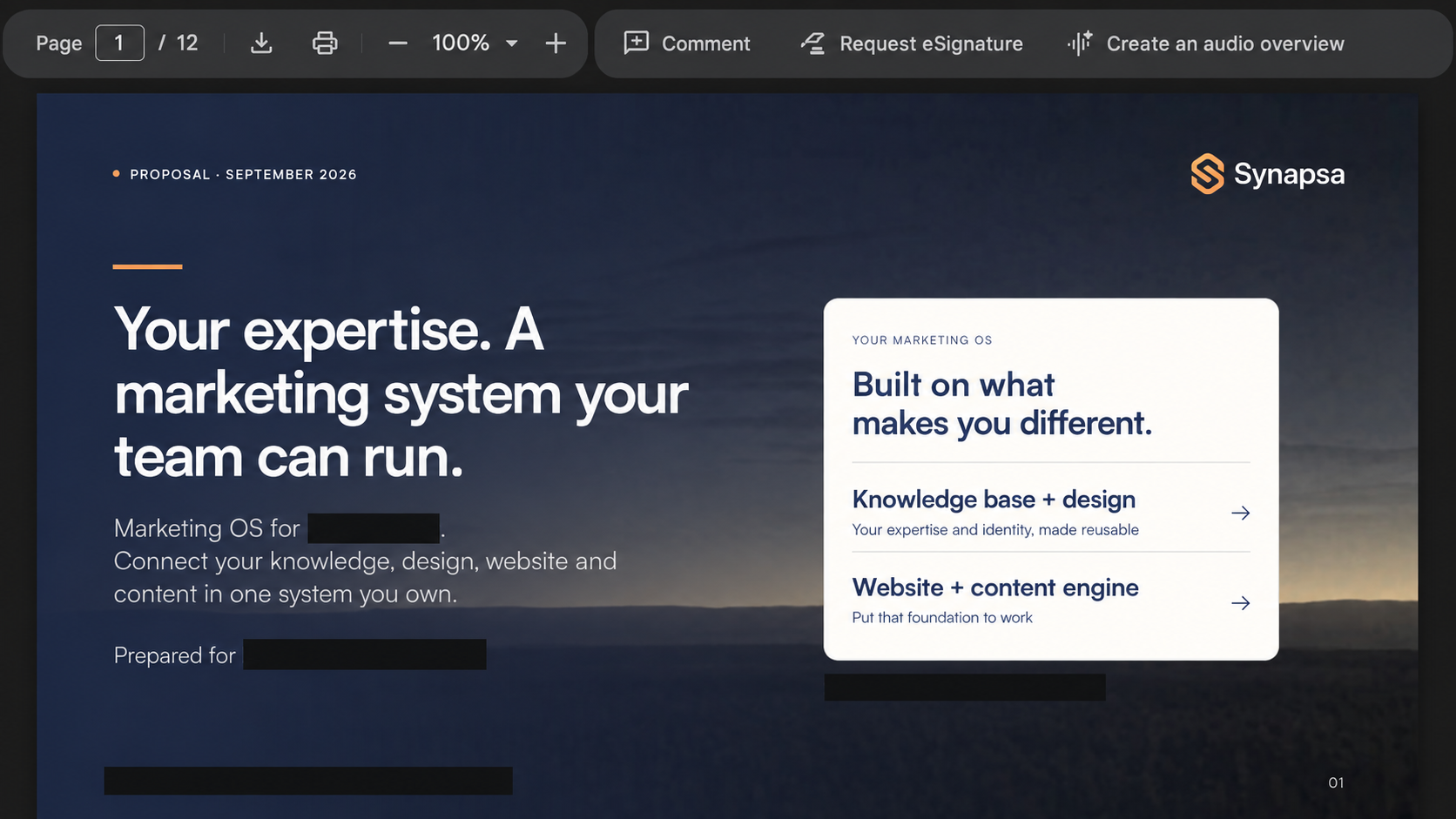
Task: Click the download PDF icon
Action: (x=261, y=43)
